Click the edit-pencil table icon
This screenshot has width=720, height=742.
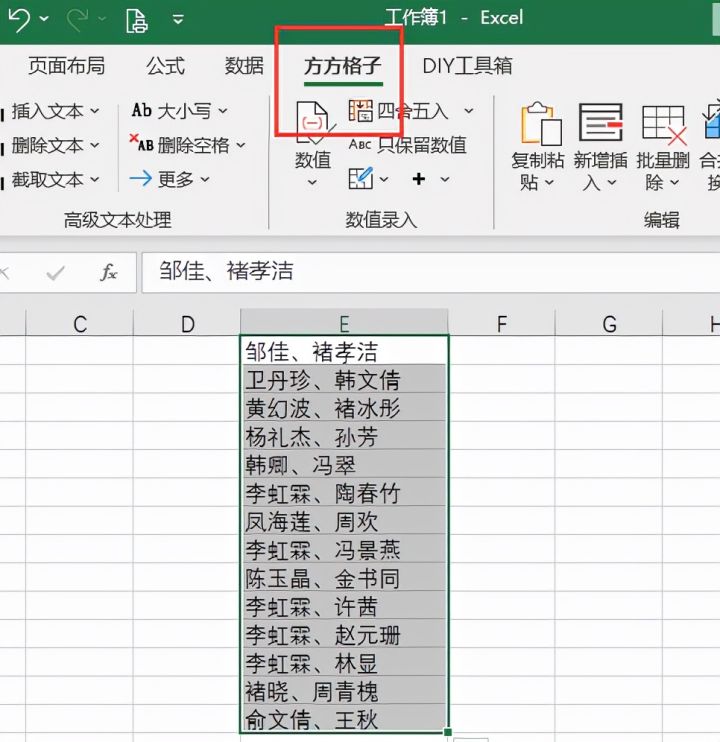pos(361,178)
